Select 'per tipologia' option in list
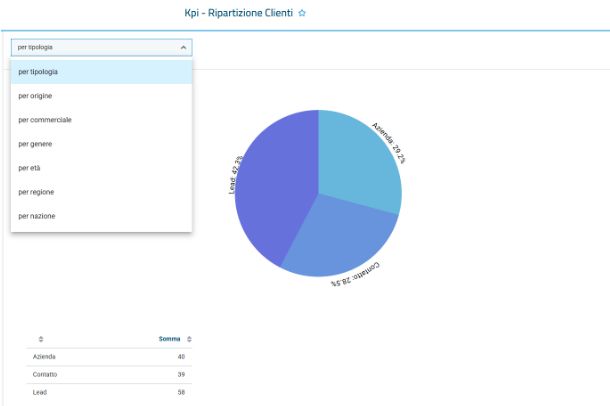 coord(101,72)
